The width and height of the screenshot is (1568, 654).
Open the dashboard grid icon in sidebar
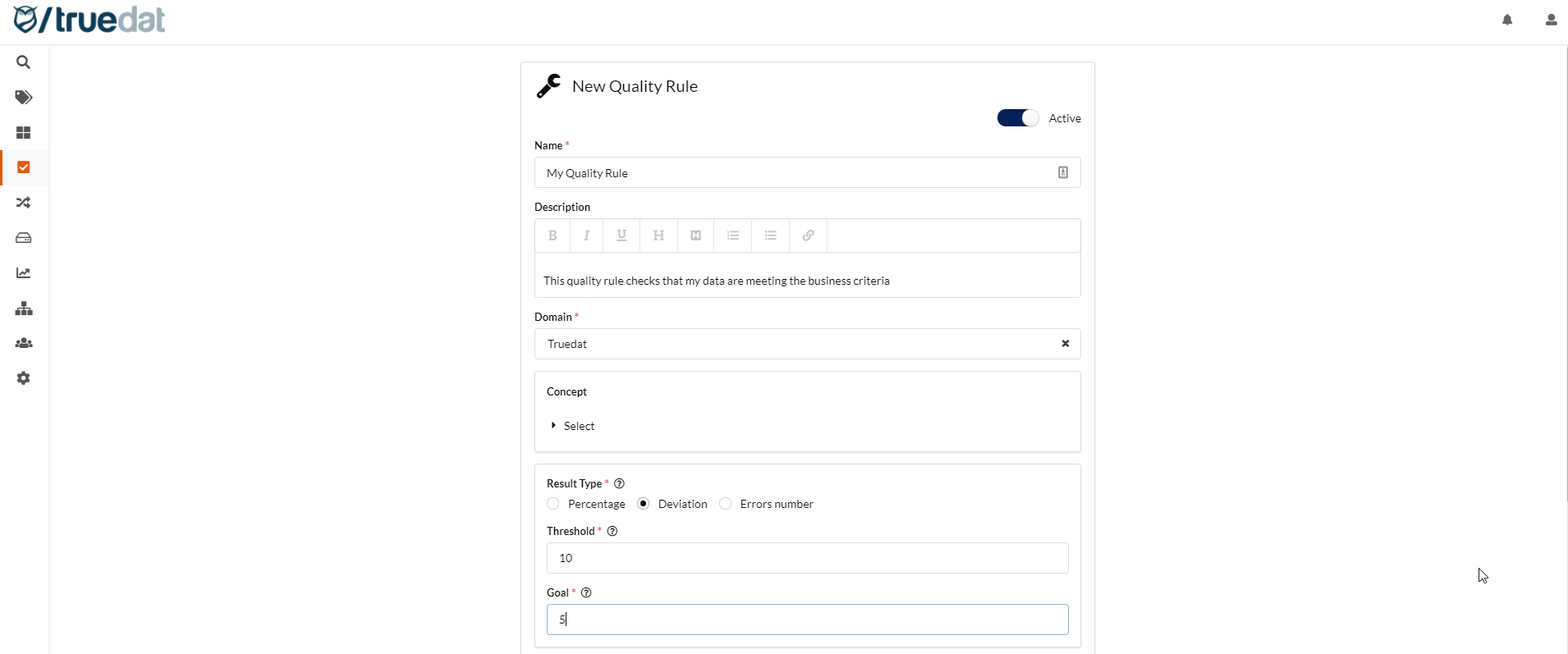tap(24, 133)
